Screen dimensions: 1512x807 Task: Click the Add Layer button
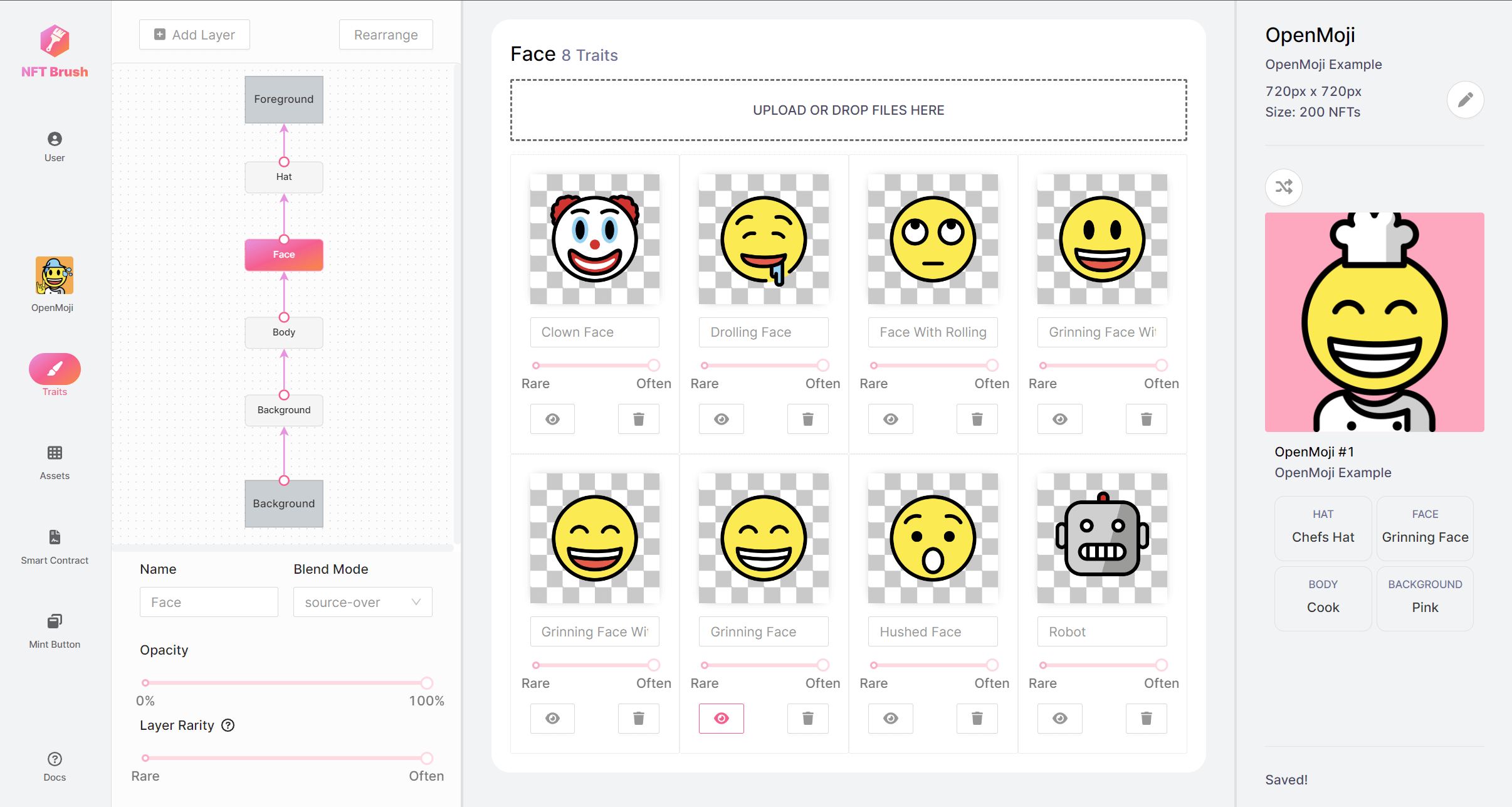tap(194, 34)
